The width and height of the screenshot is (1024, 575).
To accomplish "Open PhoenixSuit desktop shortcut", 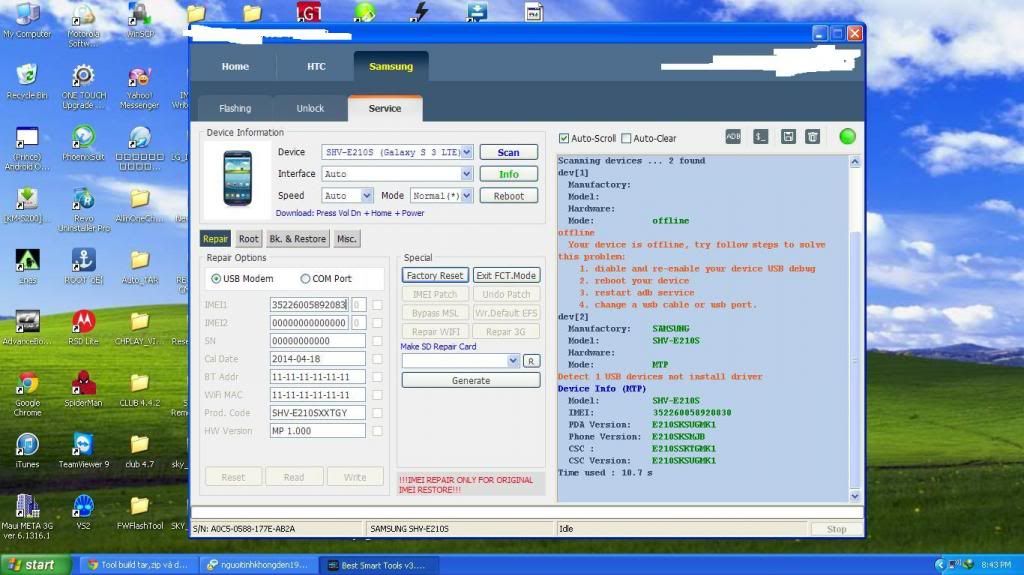I will (x=84, y=144).
